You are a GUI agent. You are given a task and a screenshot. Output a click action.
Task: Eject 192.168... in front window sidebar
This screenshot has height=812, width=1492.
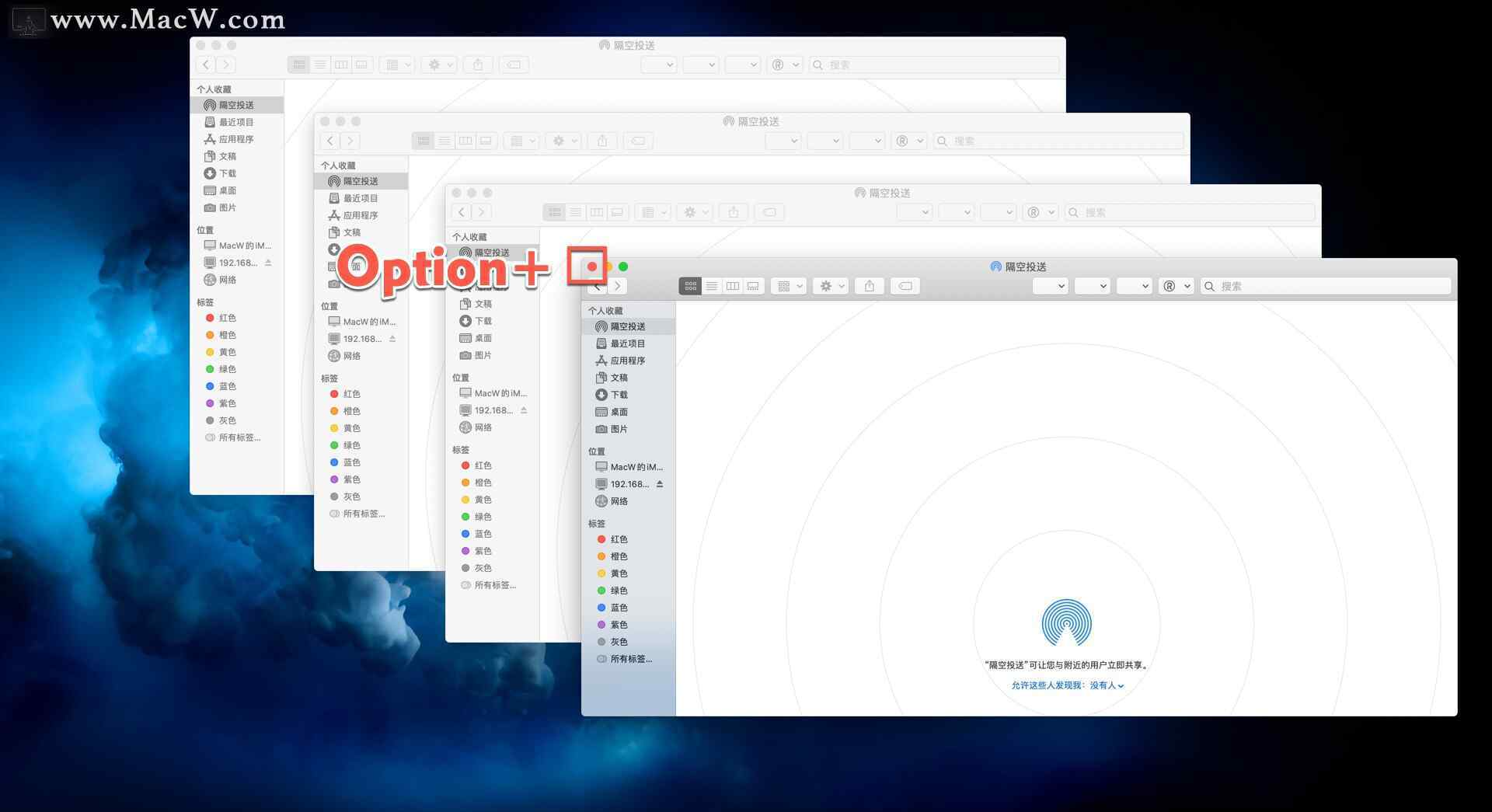click(x=660, y=484)
